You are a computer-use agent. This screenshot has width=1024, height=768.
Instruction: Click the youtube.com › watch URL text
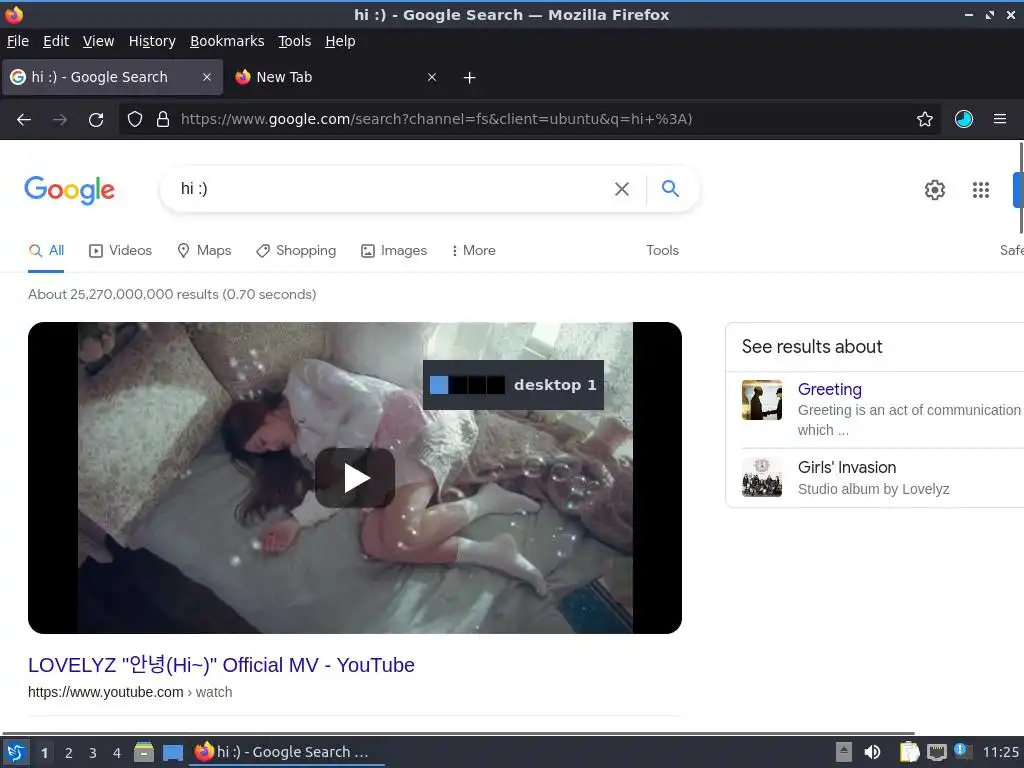(130, 692)
